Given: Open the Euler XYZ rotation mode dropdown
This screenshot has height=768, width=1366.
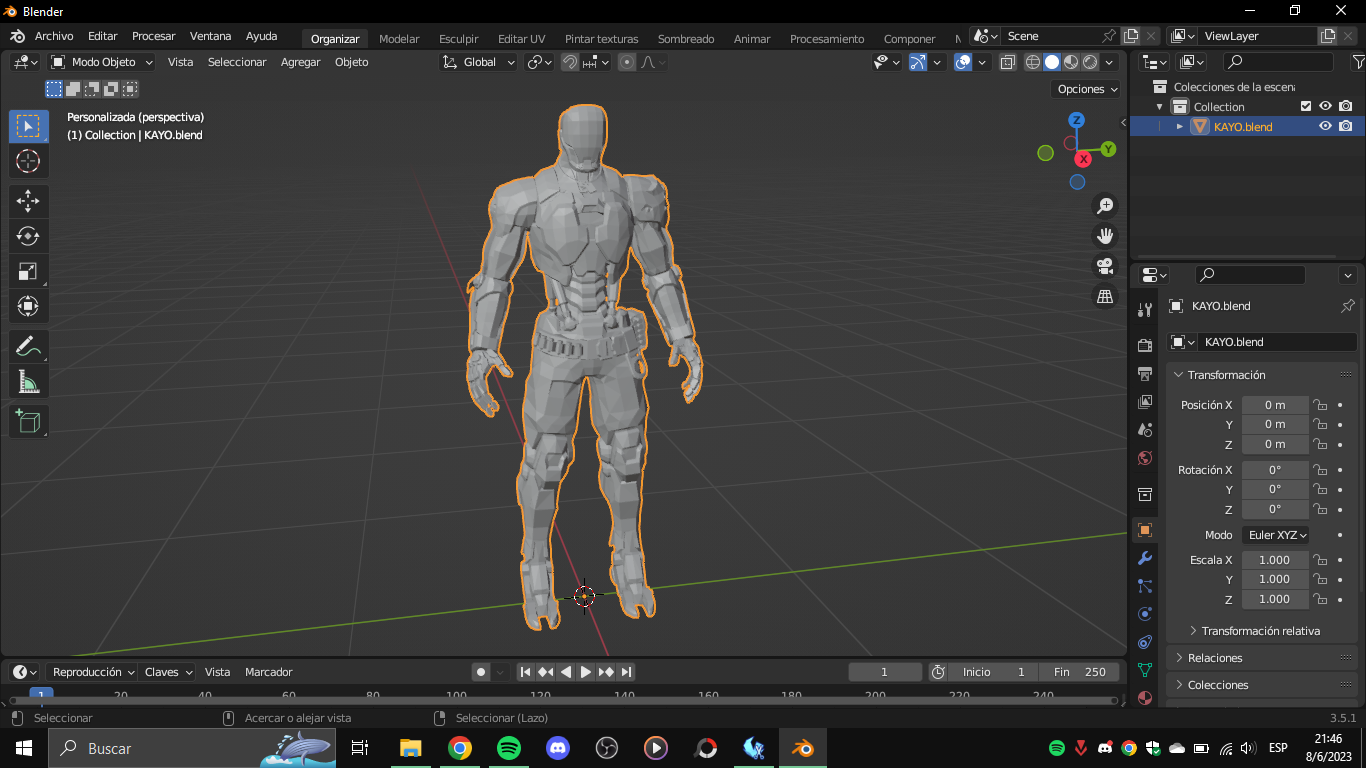Looking at the screenshot, I should pyautogui.click(x=1276, y=535).
